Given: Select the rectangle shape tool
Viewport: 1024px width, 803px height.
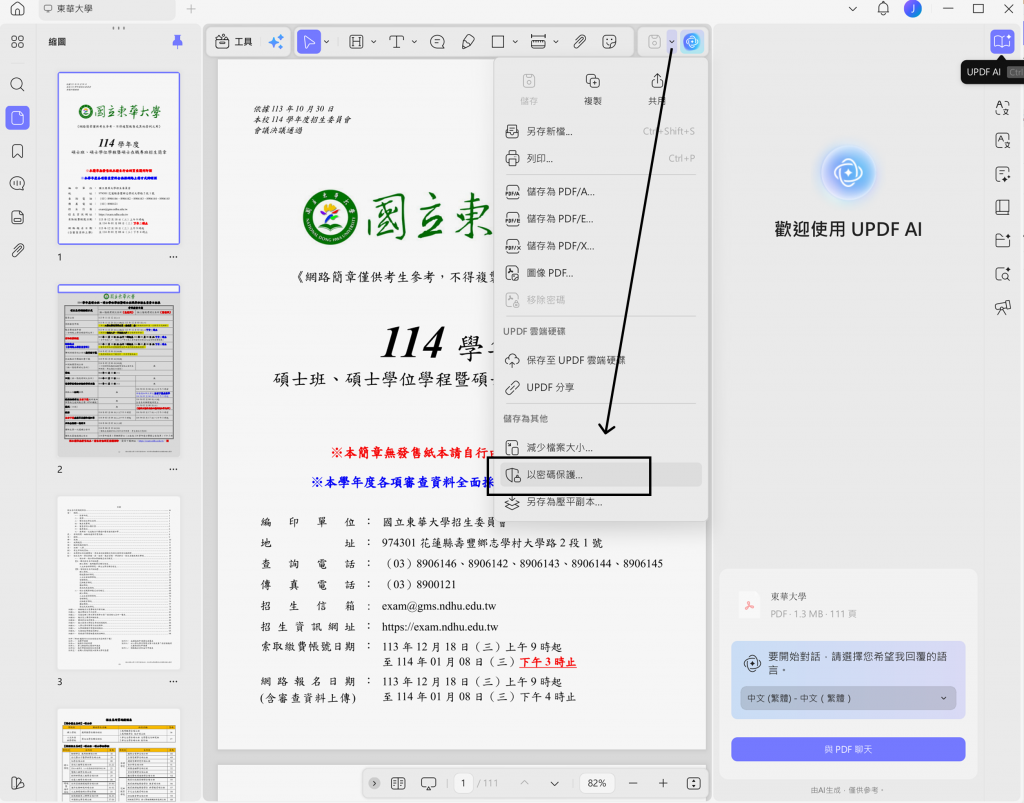Looking at the screenshot, I should 498,42.
